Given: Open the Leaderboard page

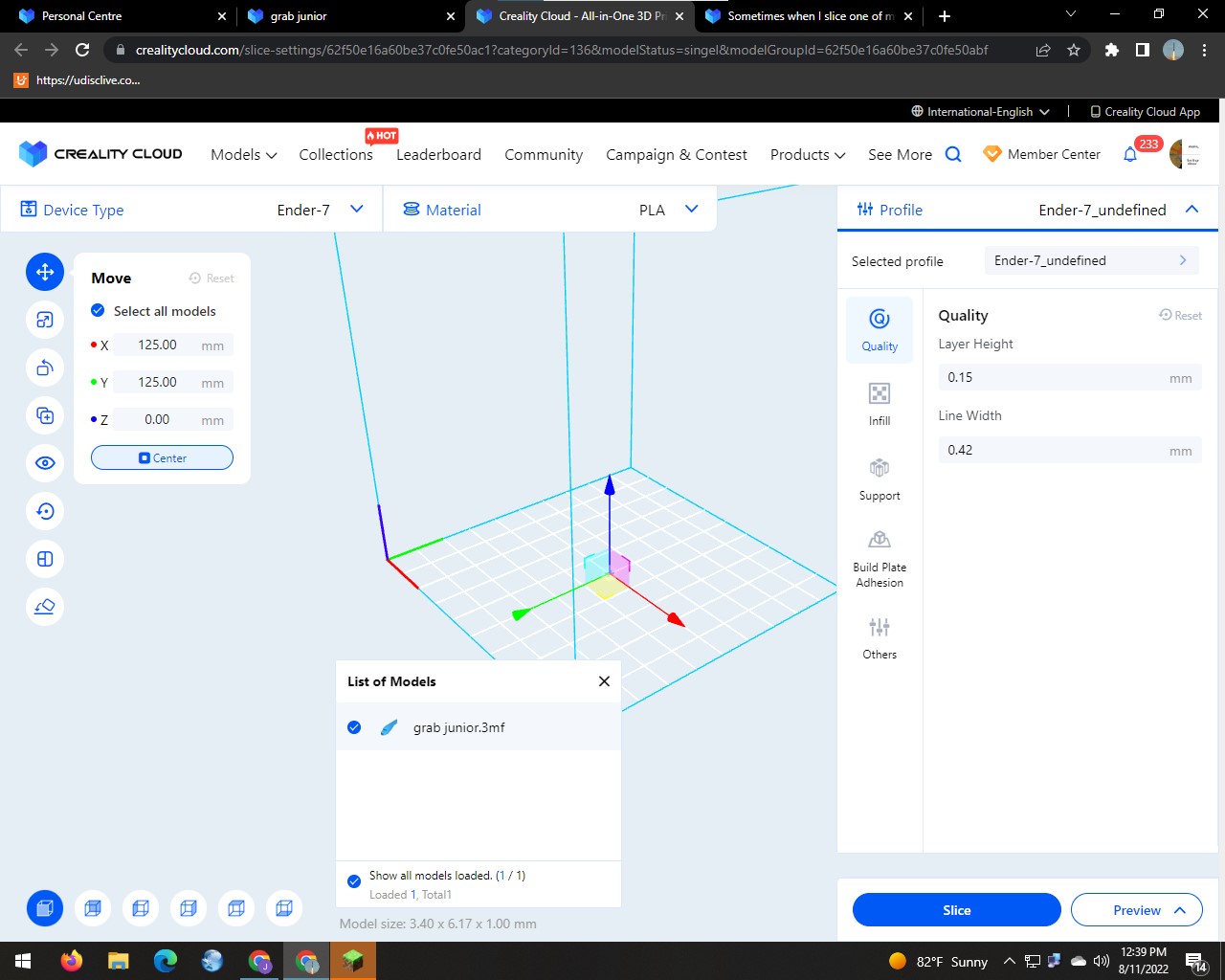Looking at the screenshot, I should (x=438, y=154).
